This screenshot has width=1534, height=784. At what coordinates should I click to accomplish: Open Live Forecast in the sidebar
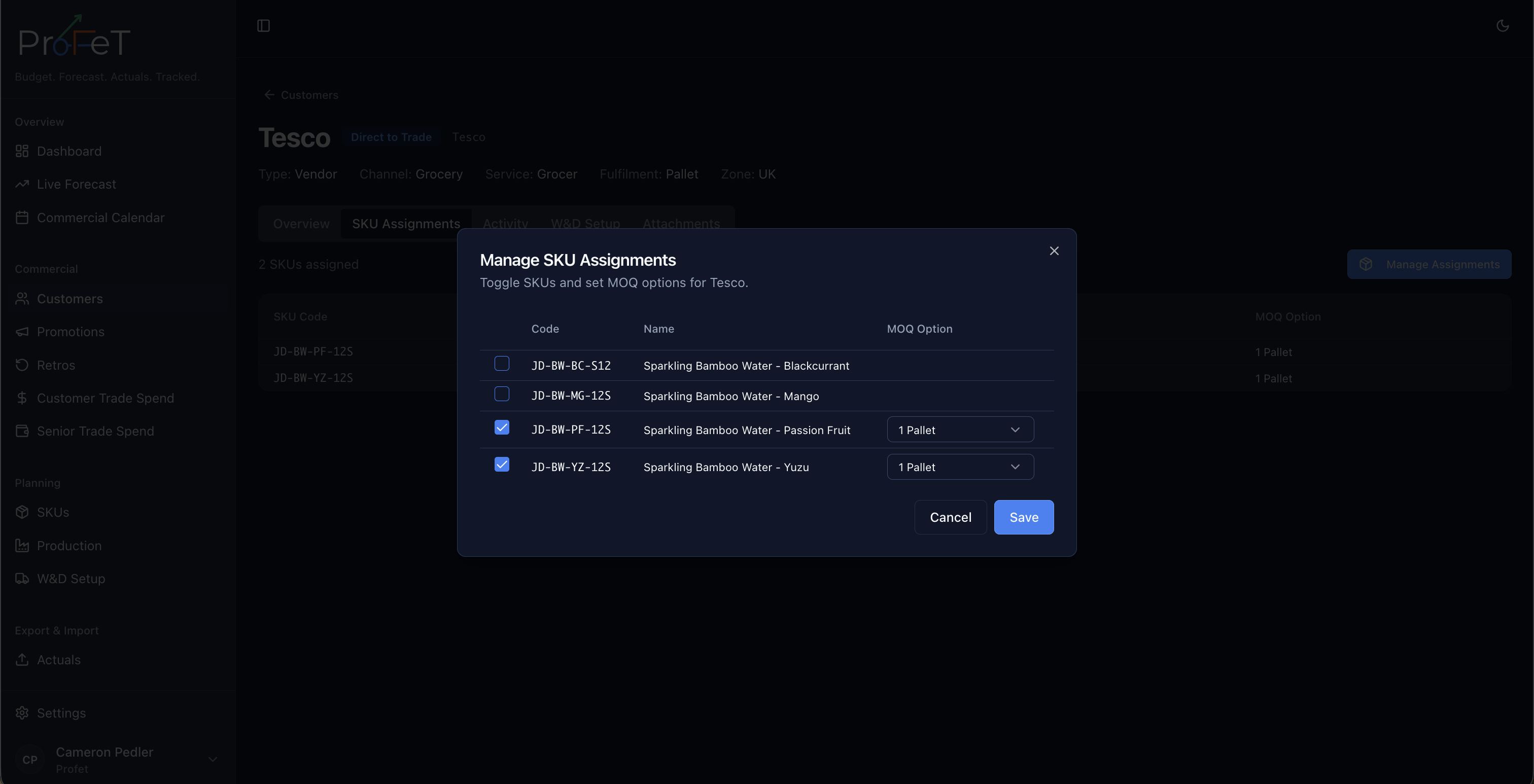click(118, 184)
